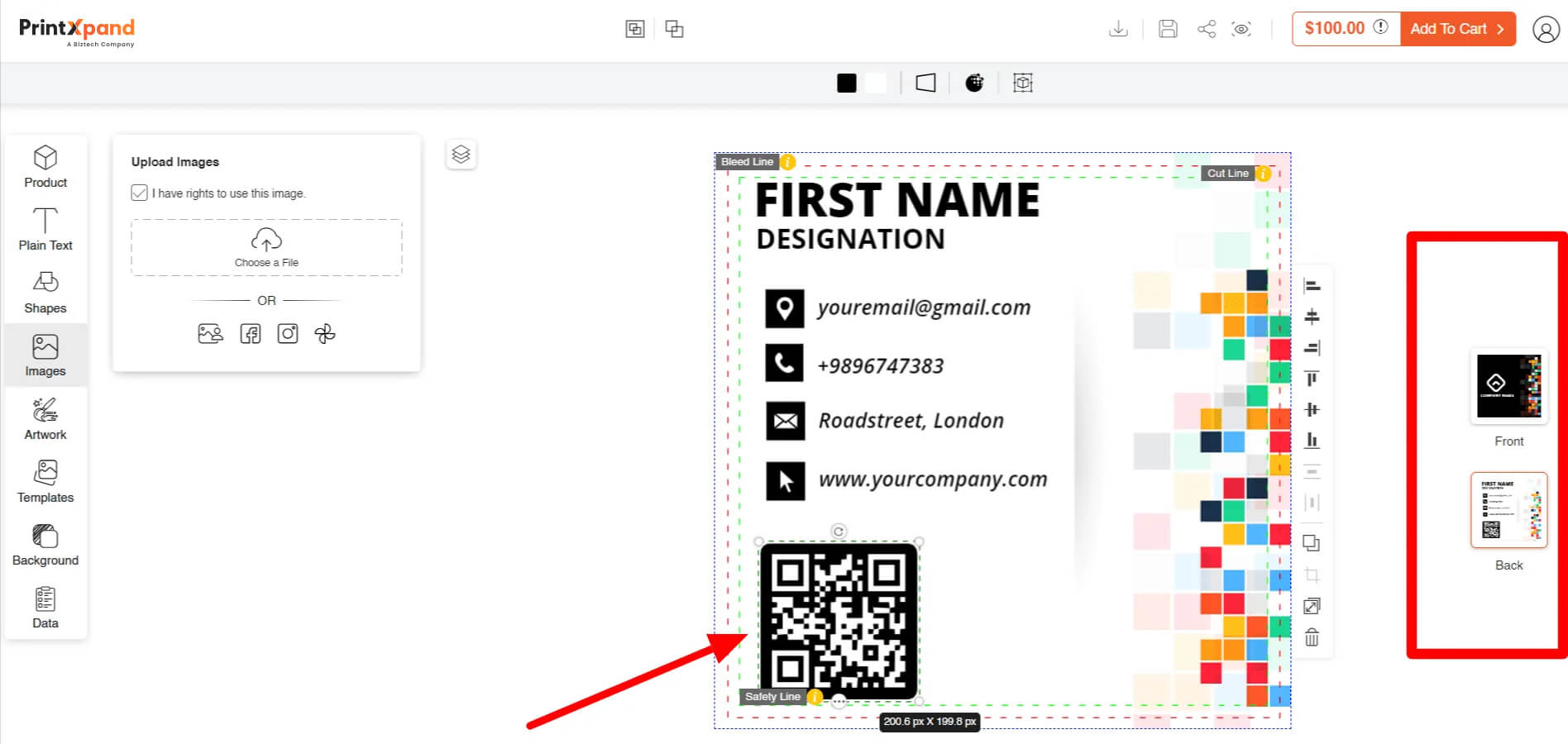
Task: Select the QR code image
Action: [839, 622]
